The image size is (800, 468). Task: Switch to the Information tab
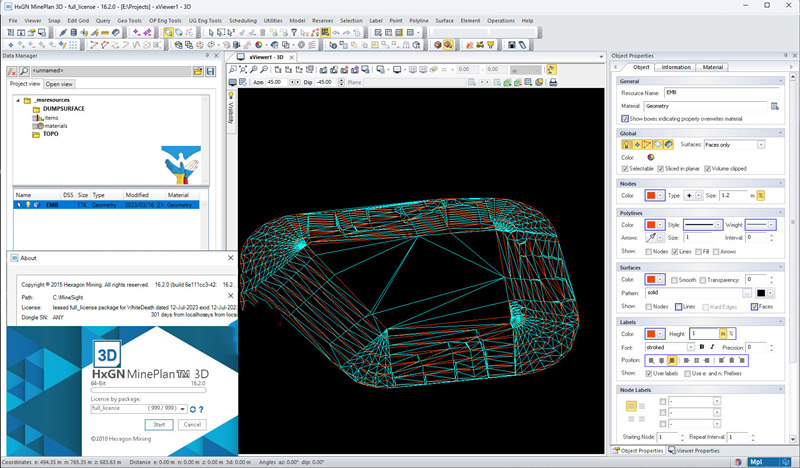coord(676,67)
